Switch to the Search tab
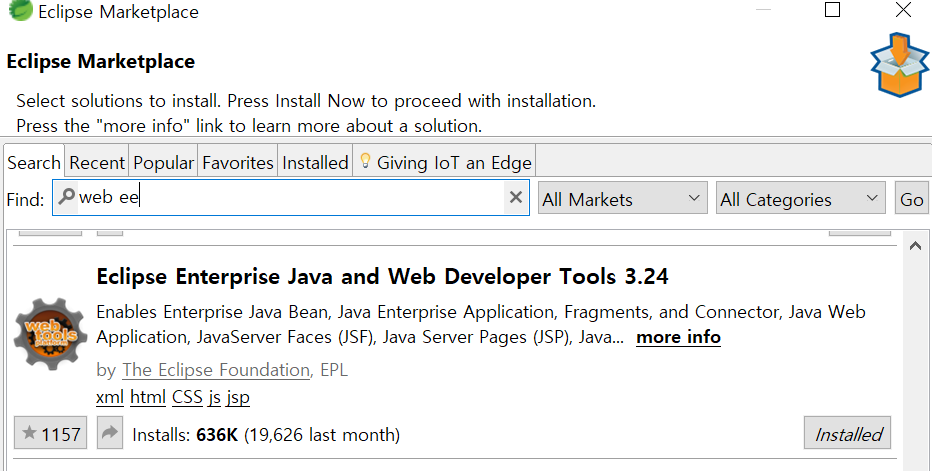Screen dimensions: 932x471 click(34, 162)
